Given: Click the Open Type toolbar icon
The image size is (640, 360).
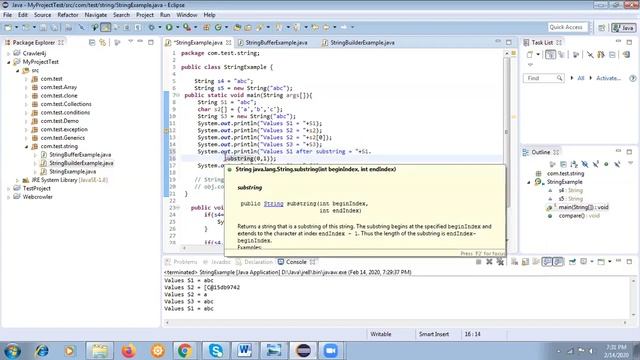Looking at the screenshot, I should tap(237, 27).
